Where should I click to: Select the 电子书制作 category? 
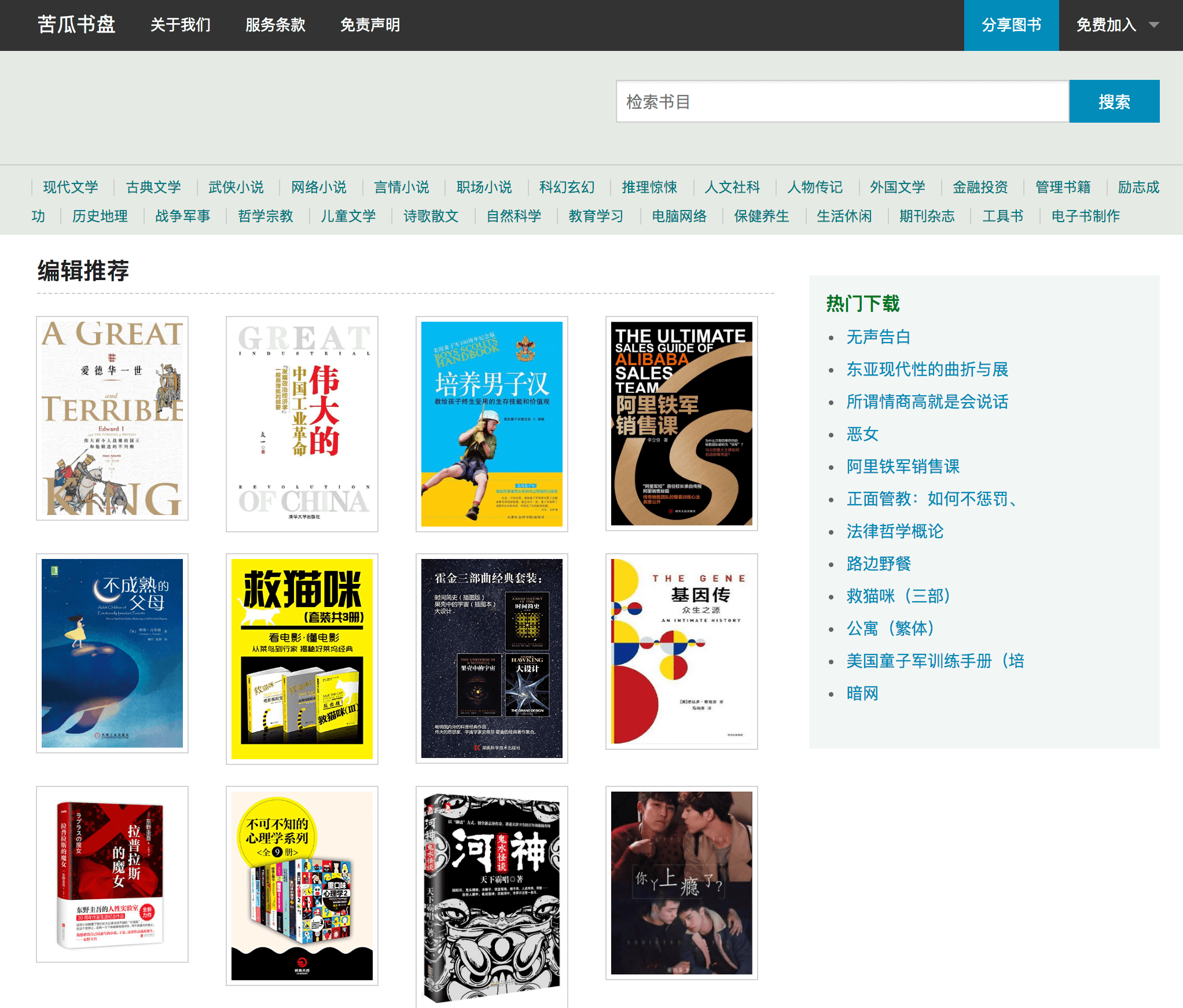click(x=1085, y=216)
